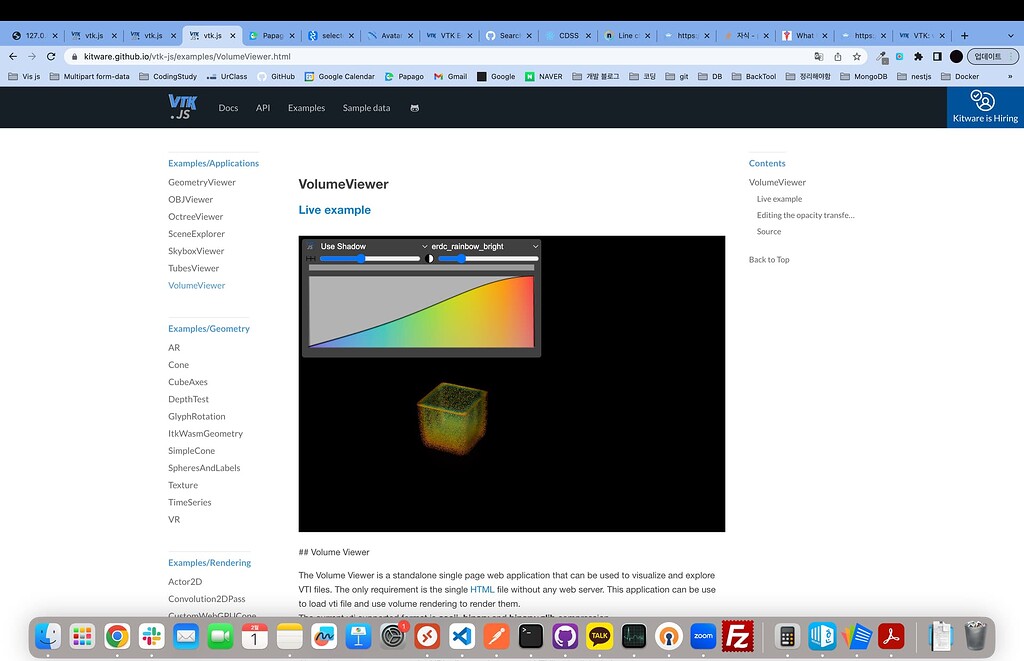Reload the page with the refresh icon
This screenshot has height=661, width=1024.
[51, 57]
